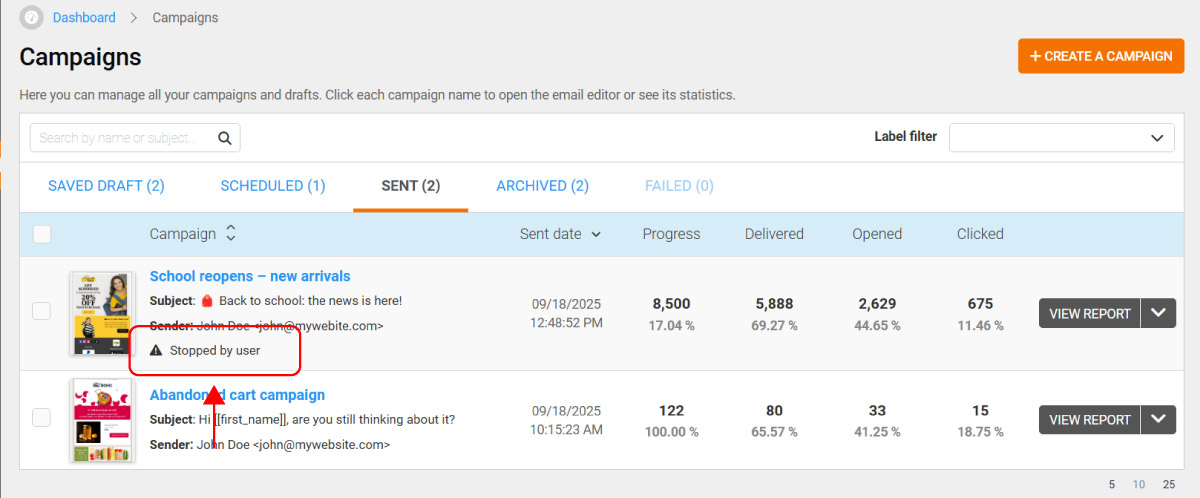This screenshot has height=498, width=1200.
Task: Click the Campaign column sort arrows
Action: pyautogui.click(x=231, y=233)
